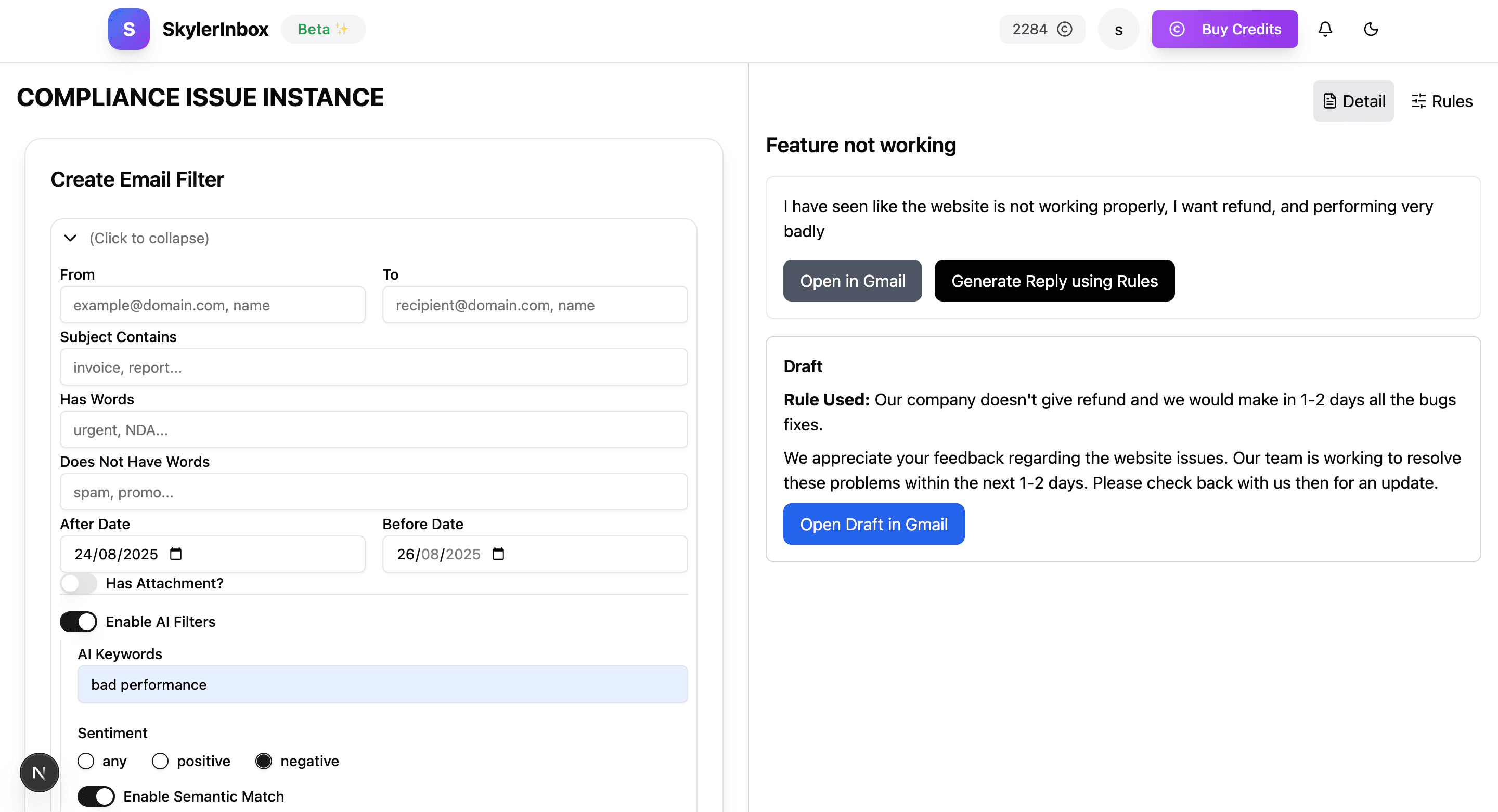Click the Subject Contains input field
1498x812 pixels.
click(373, 367)
